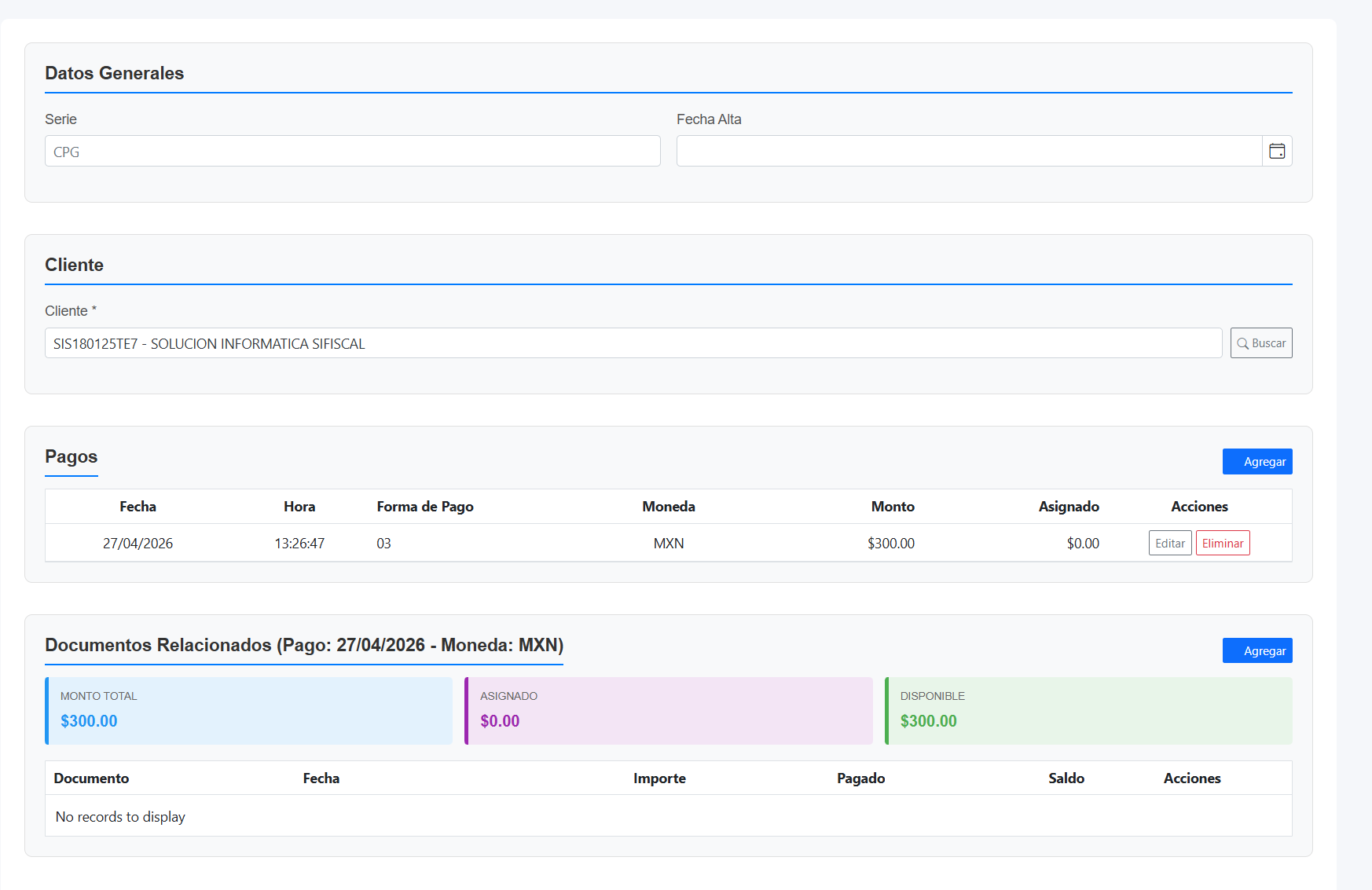This screenshot has height=890, width=1372.
Task: Click the purple ASIGNADO summary card
Action: pos(669,711)
